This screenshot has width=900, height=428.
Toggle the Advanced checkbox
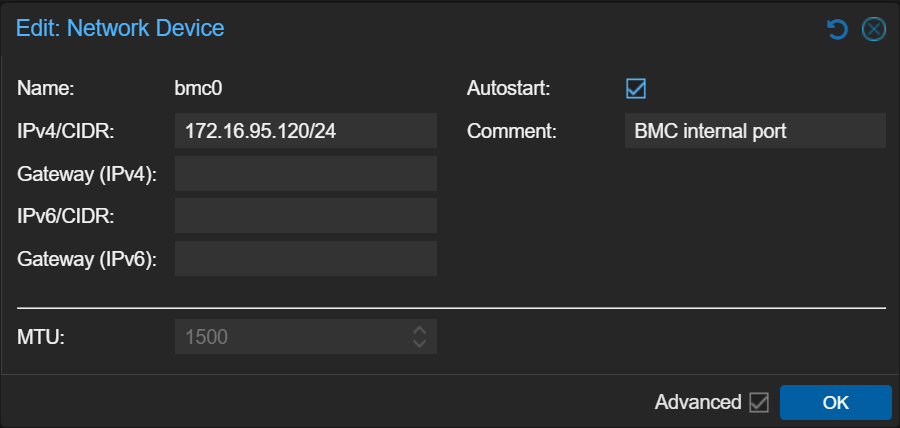click(x=759, y=403)
